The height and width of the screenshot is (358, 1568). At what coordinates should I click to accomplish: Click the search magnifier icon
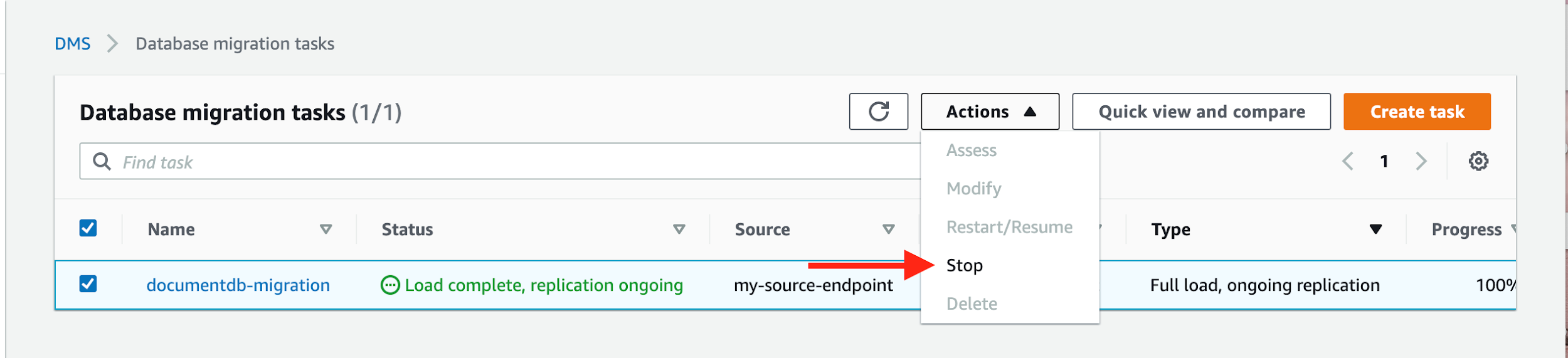[102, 162]
